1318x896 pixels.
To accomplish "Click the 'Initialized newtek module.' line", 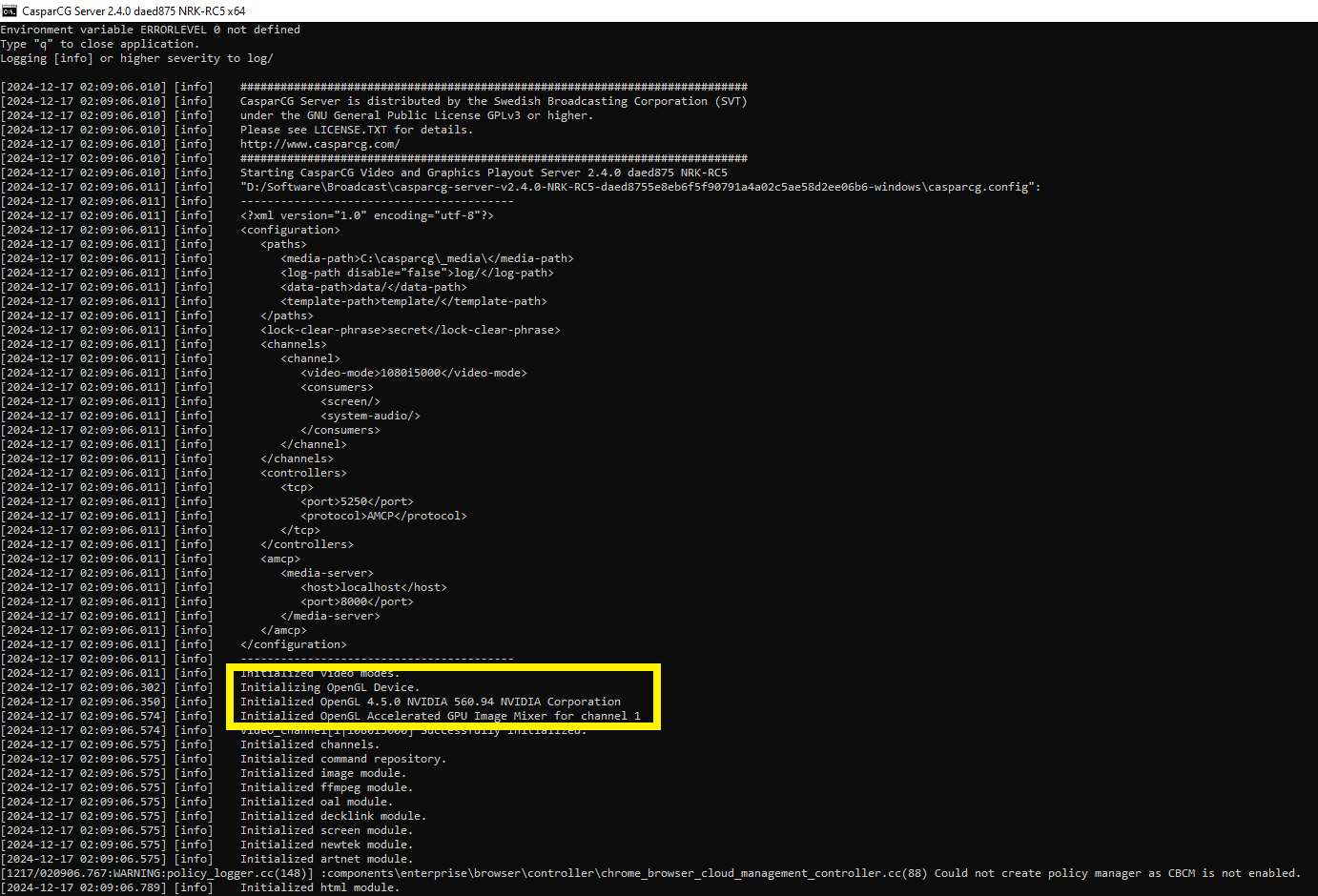I will 327,845.
